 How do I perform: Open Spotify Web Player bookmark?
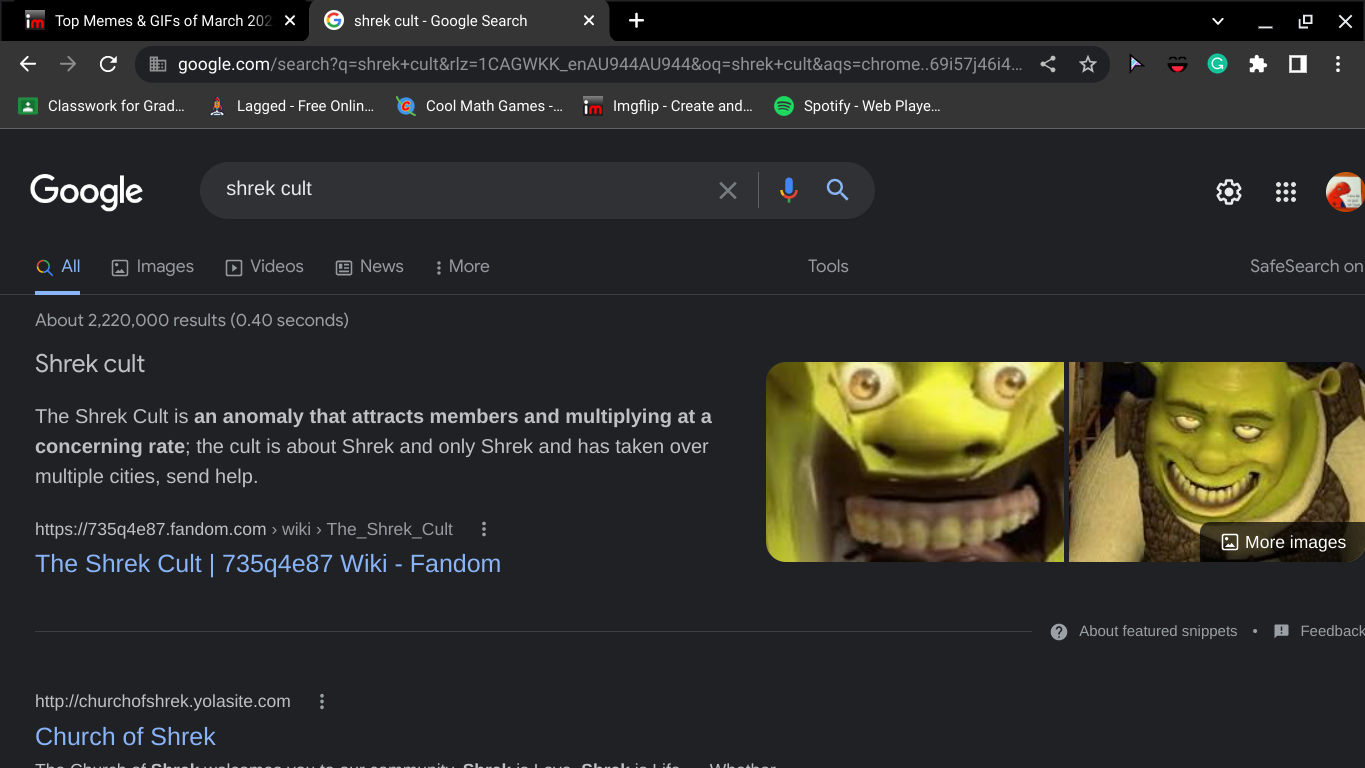(857, 106)
